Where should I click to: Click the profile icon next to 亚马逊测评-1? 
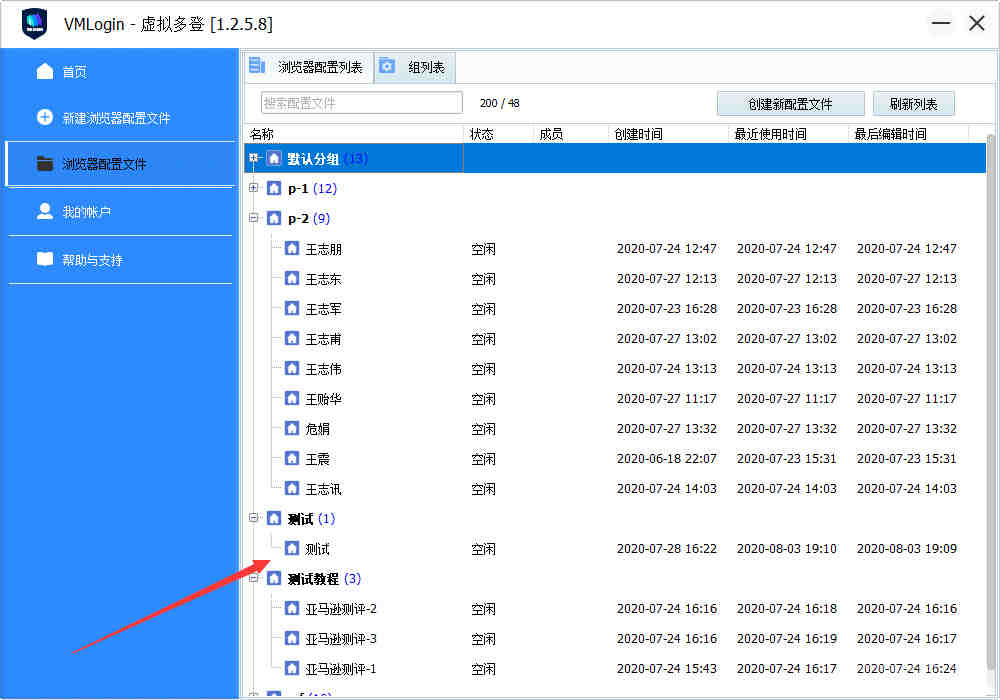coord(291,668)
